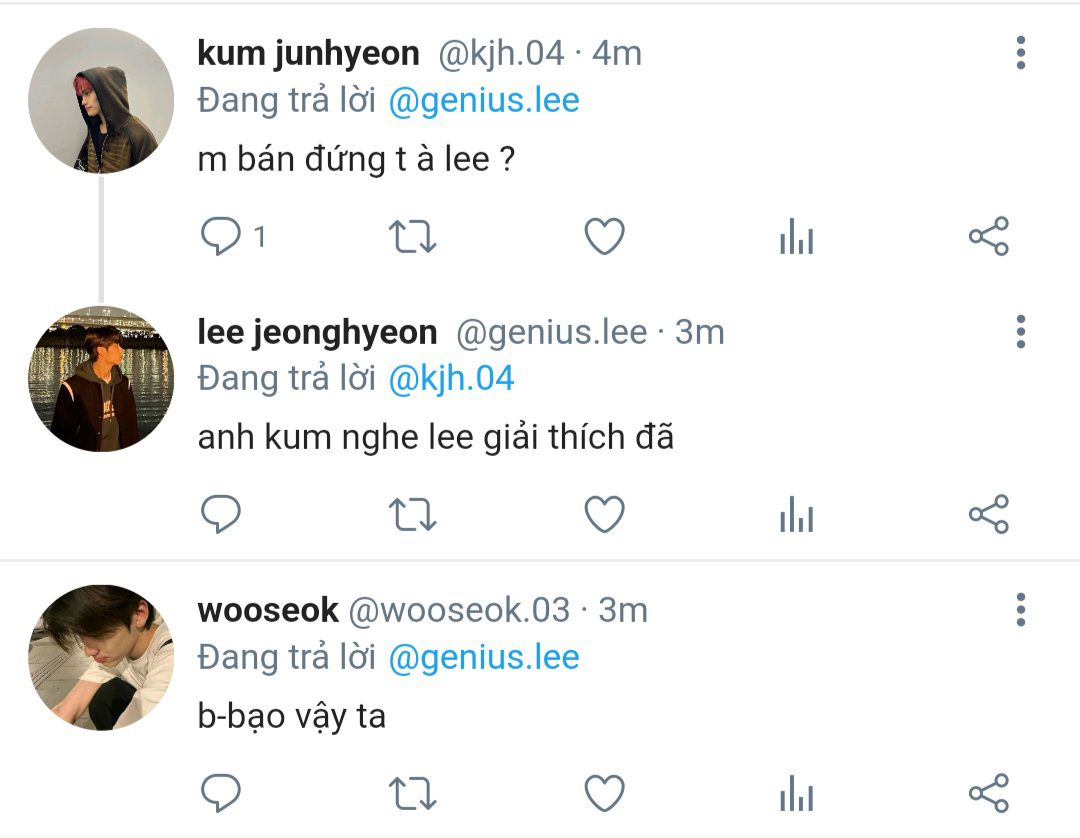The width and height of the screenshot is (1080, 838).
Task: View analytics for wooseok's tweet
Action: [x=797, y=793]
